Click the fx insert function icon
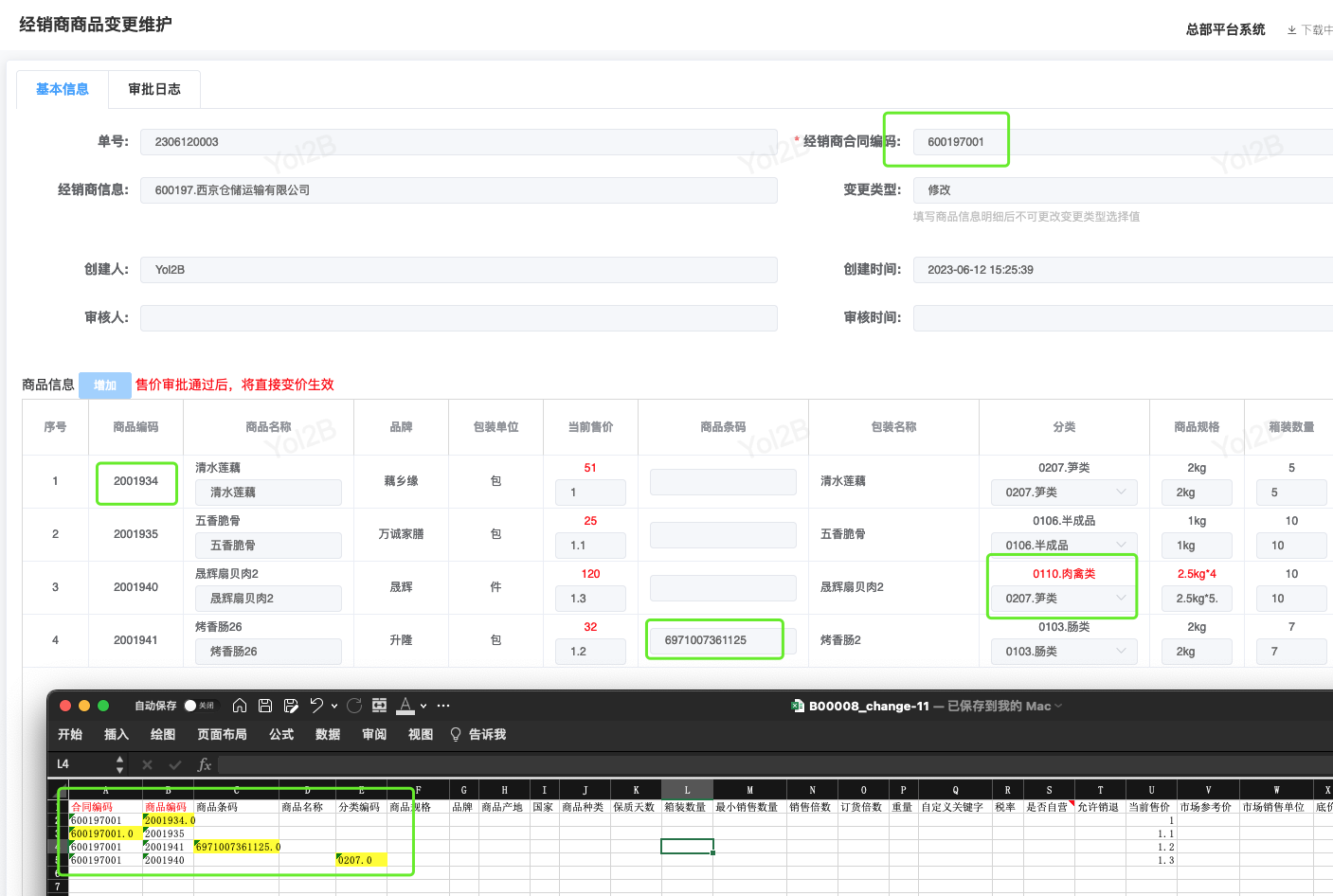1333x896 pixels. 204,764
